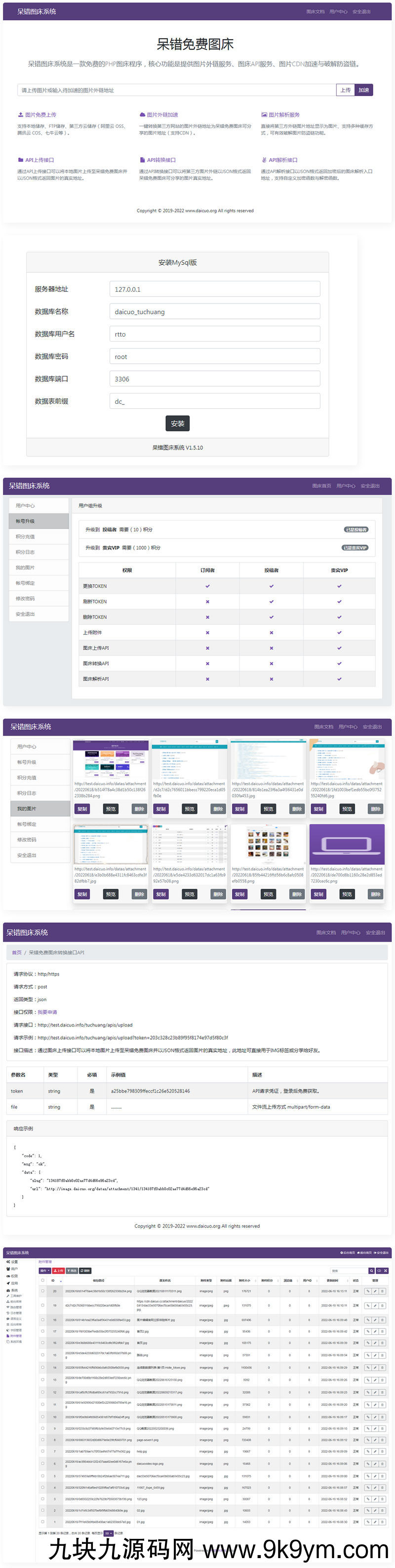Click the file icon beside API转换接口

coord(142,160)
